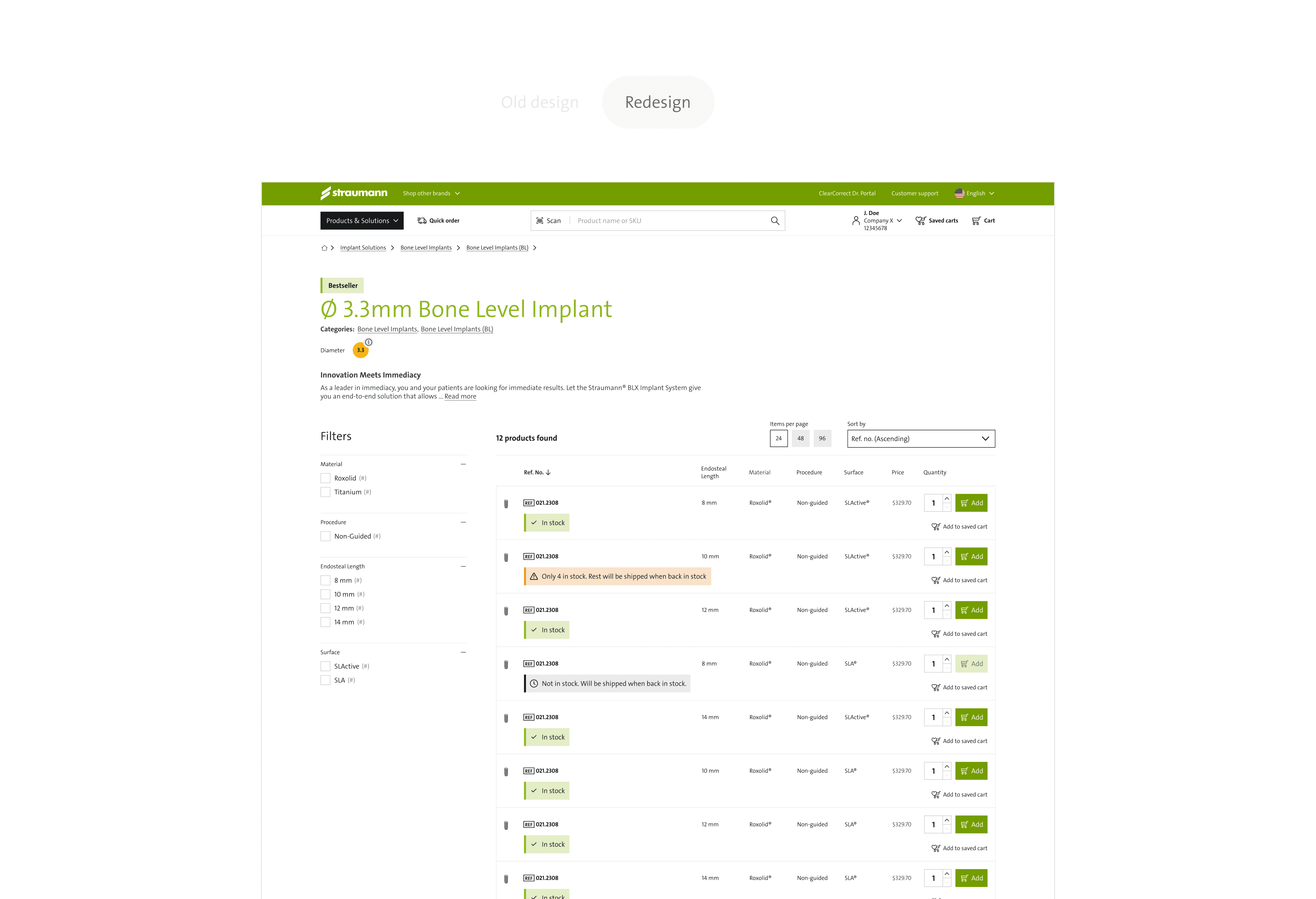The image size is (1316, 899).
Task: Collapse the Material filter section
Action: (x=463, y=464)
